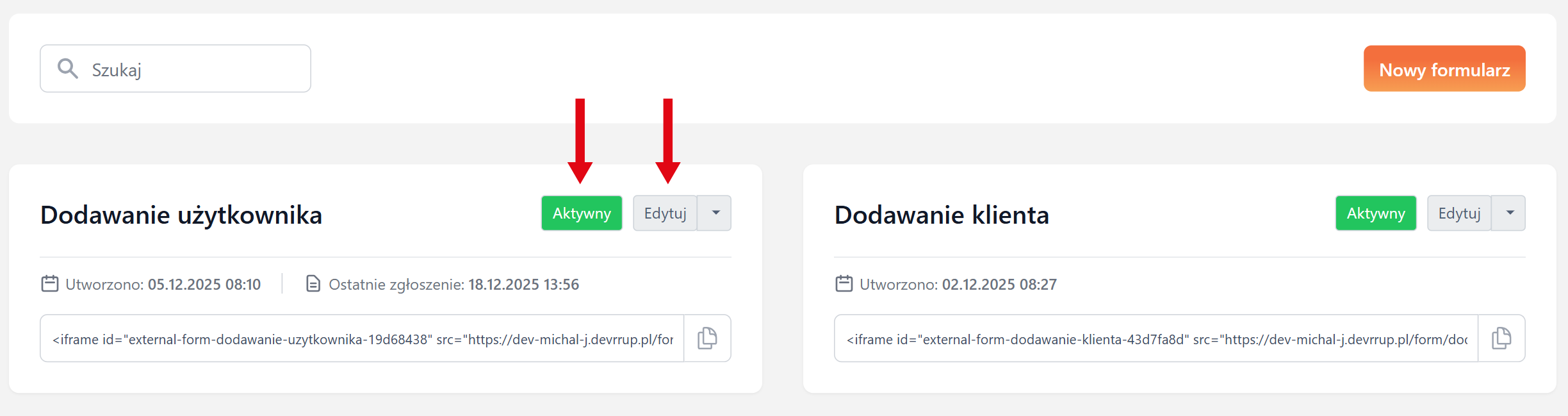Click the creation date 02.12.2025 08:27
Screen dimensions: 1568x416
(999, 285)
